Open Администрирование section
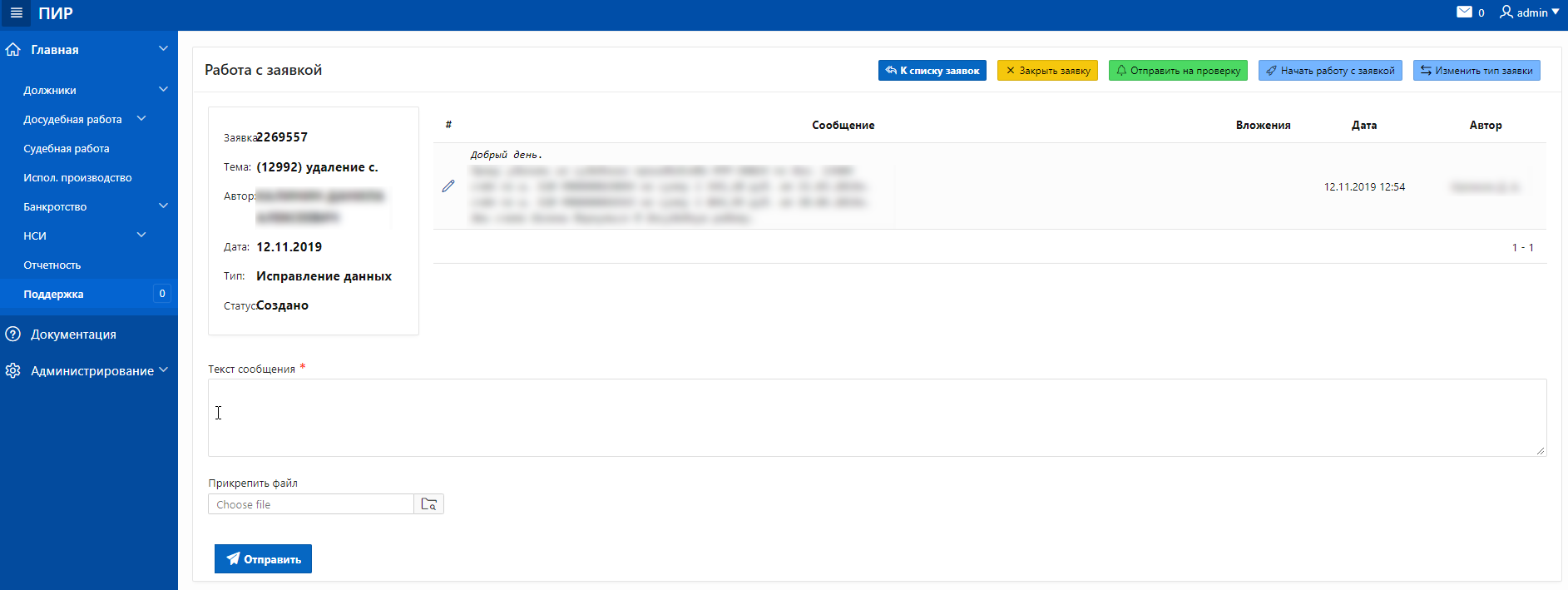Screen dimensions: 1568x590 click(92, 370)
